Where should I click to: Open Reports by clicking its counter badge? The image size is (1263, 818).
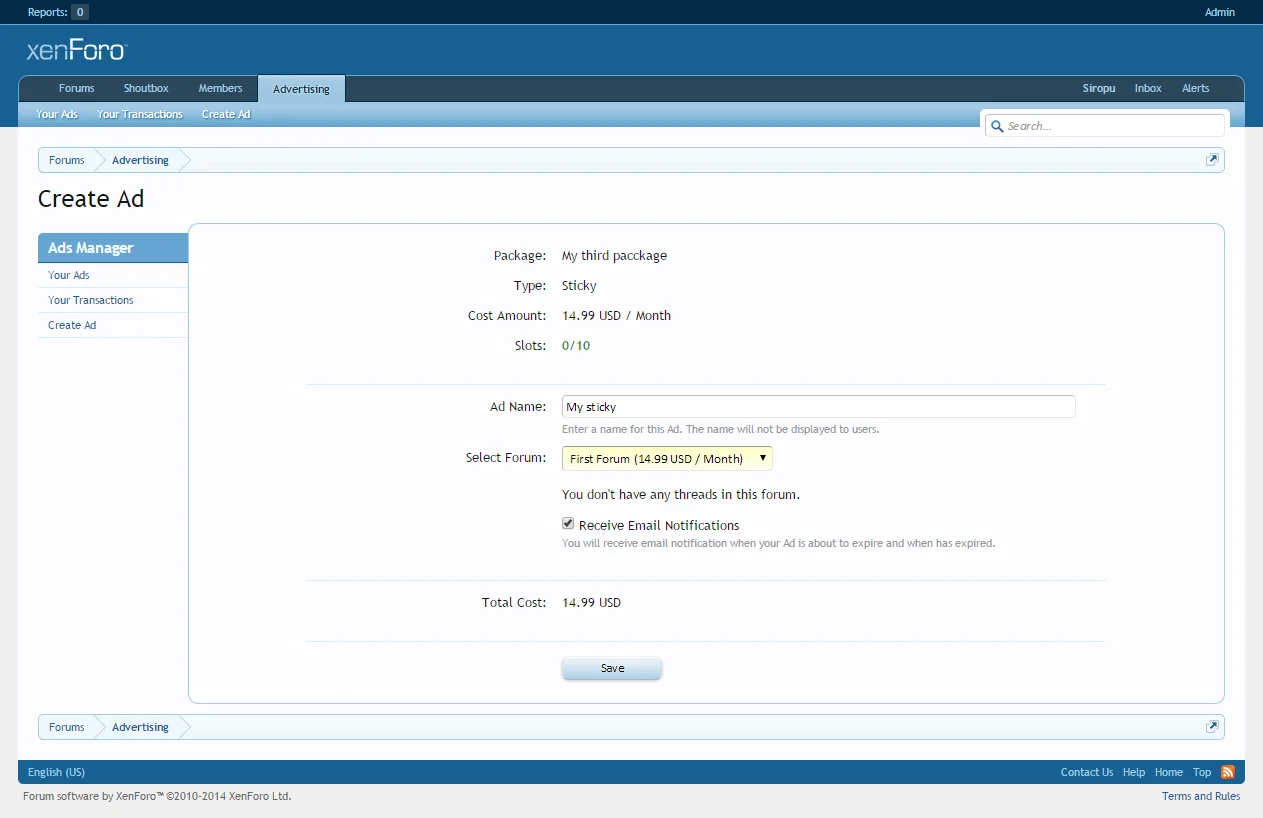[x=81, y=12]
